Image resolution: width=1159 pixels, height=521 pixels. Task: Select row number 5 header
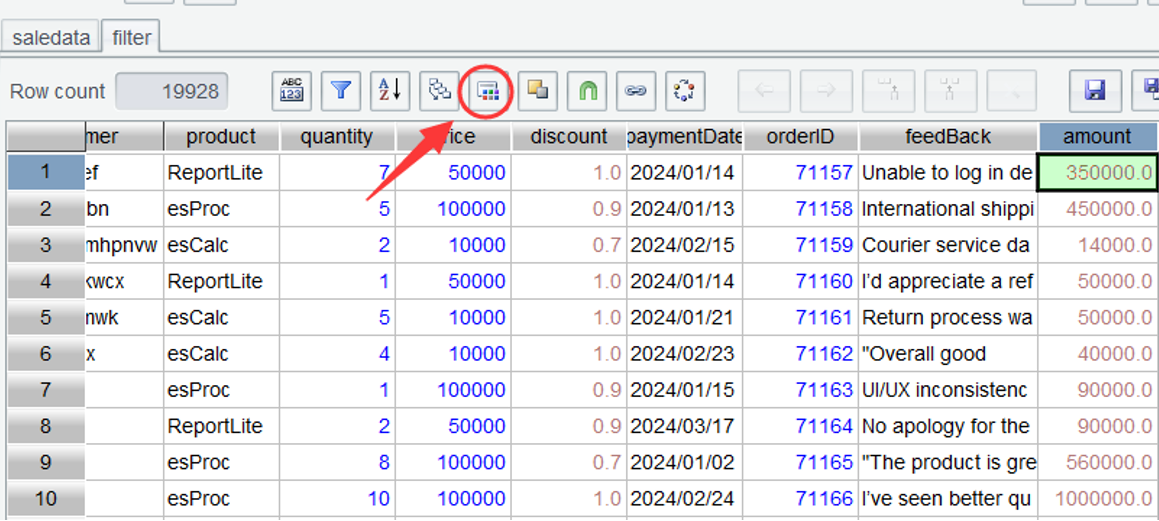click(46, 318)
